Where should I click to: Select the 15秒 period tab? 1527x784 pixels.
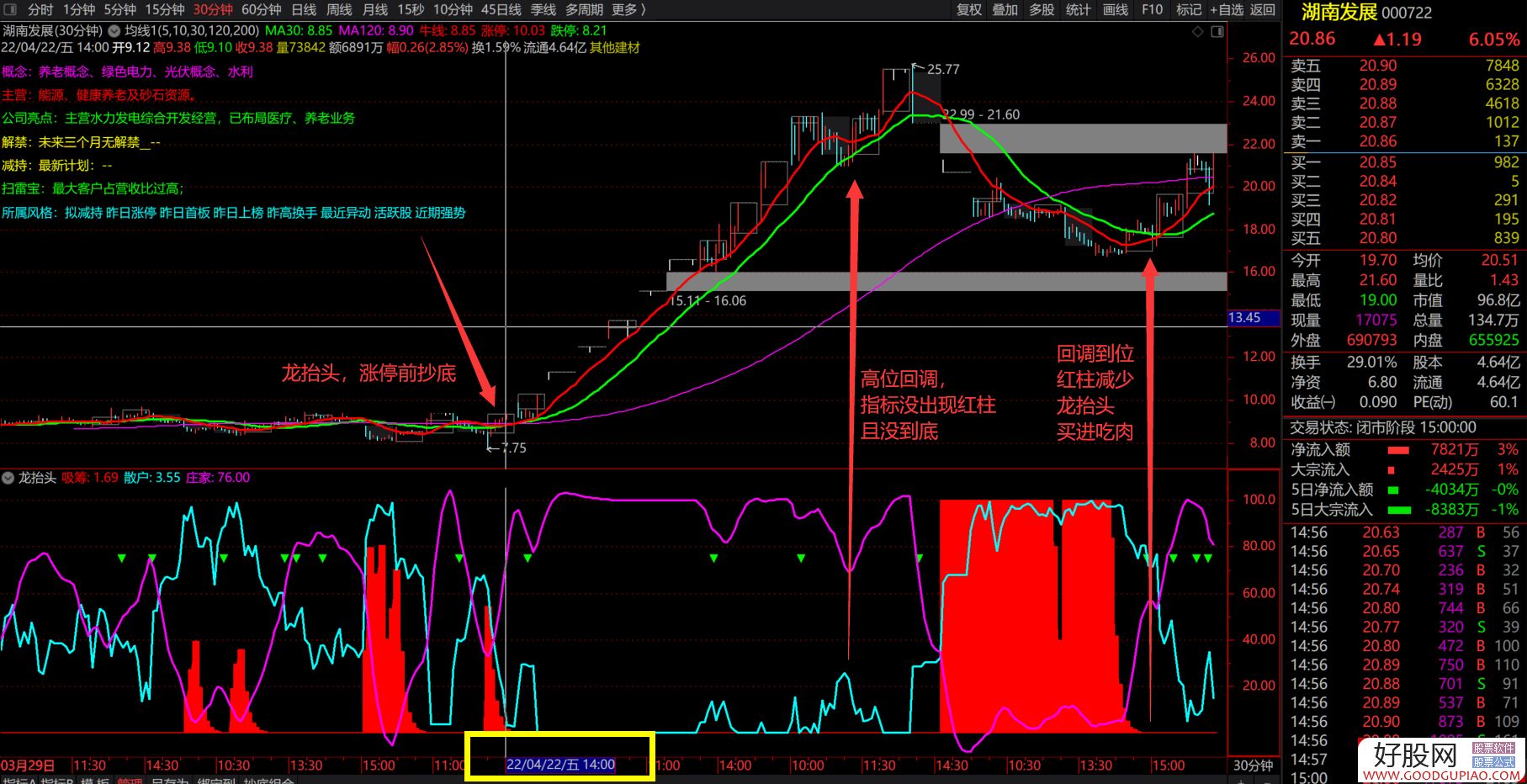[411, 9]
